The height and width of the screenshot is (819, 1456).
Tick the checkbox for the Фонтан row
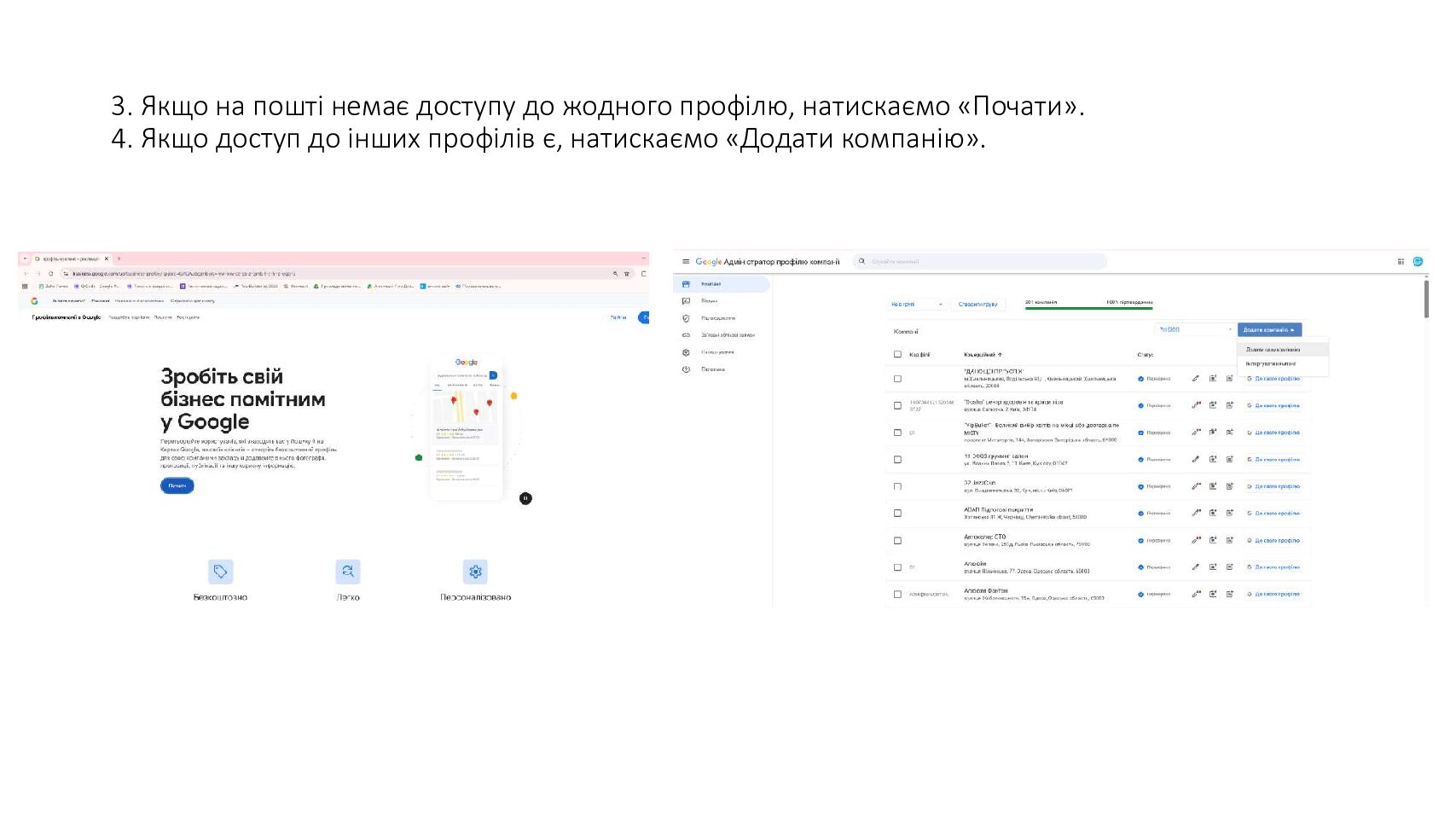coord(897,594)
